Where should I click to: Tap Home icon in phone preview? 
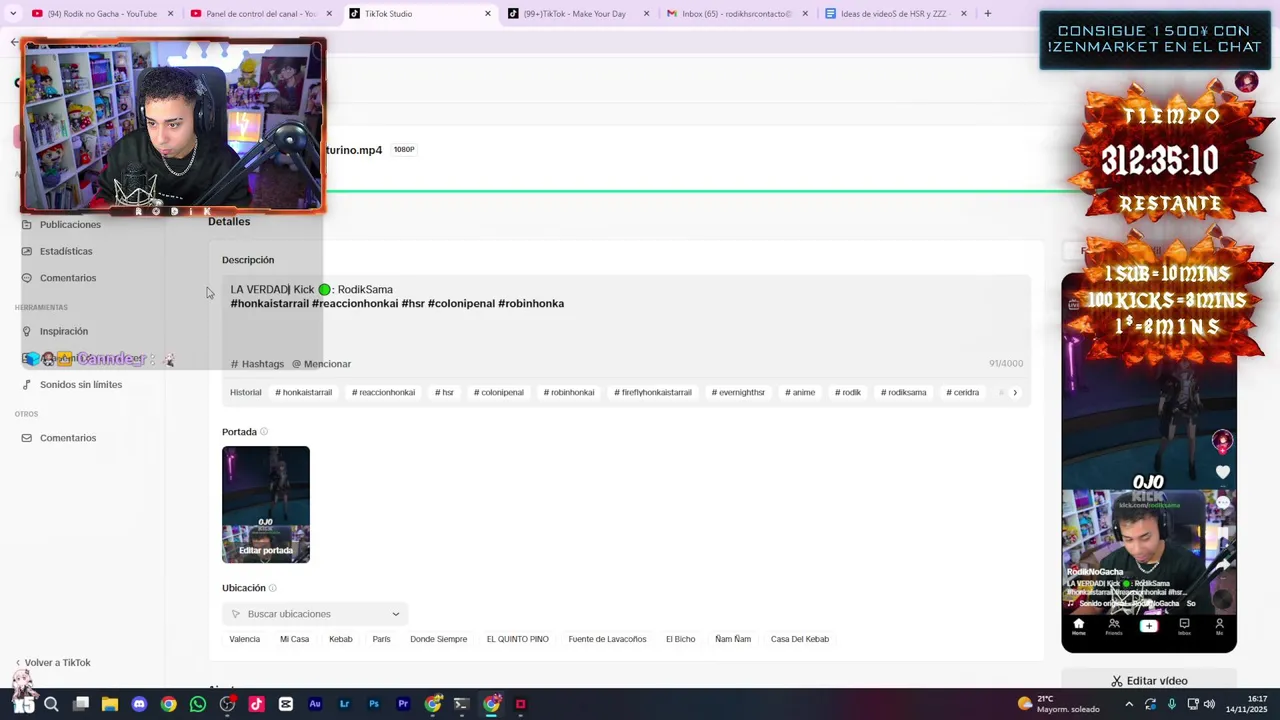tap(1078, 626)
